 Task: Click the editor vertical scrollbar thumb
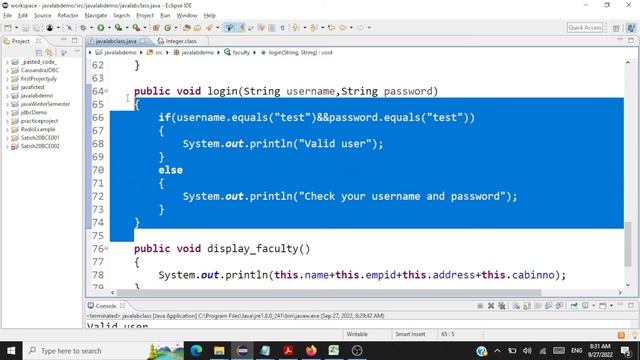(628, 244)
